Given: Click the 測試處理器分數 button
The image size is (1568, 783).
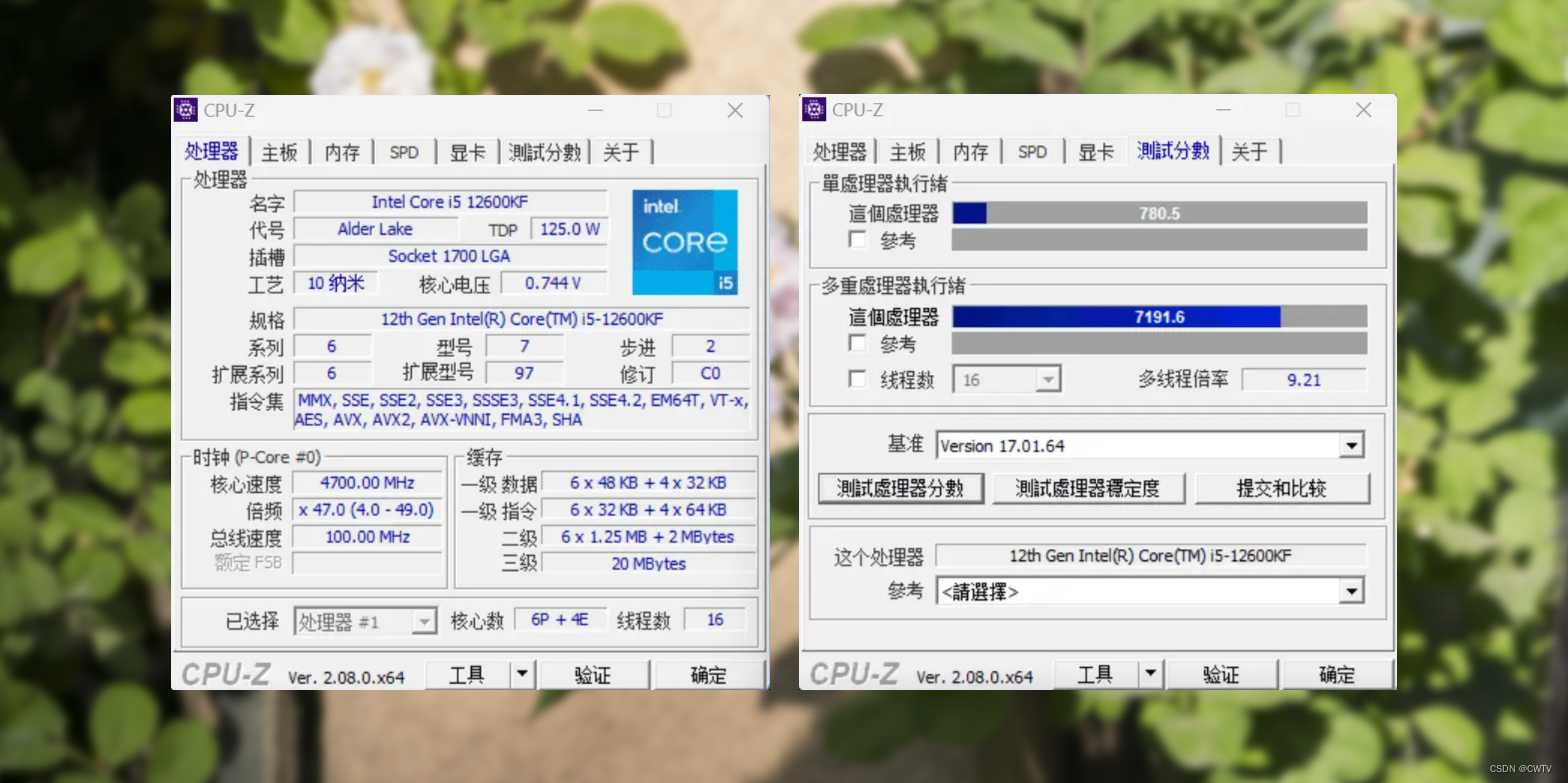Looking at the screenshot, I should point(900,488).
